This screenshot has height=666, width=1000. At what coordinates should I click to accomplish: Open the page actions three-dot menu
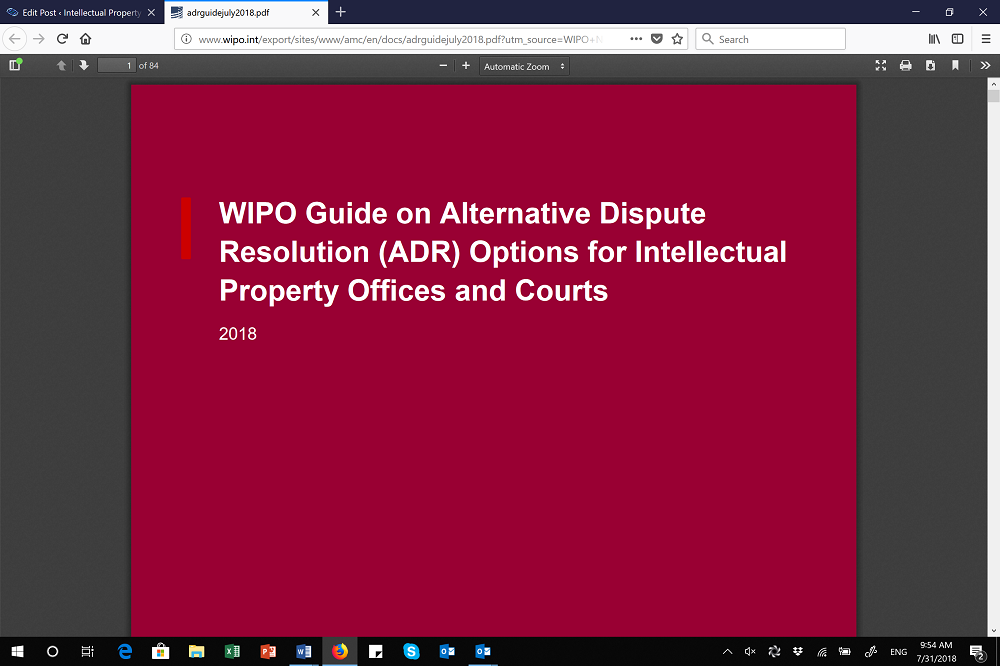click(x=636, y=39)
